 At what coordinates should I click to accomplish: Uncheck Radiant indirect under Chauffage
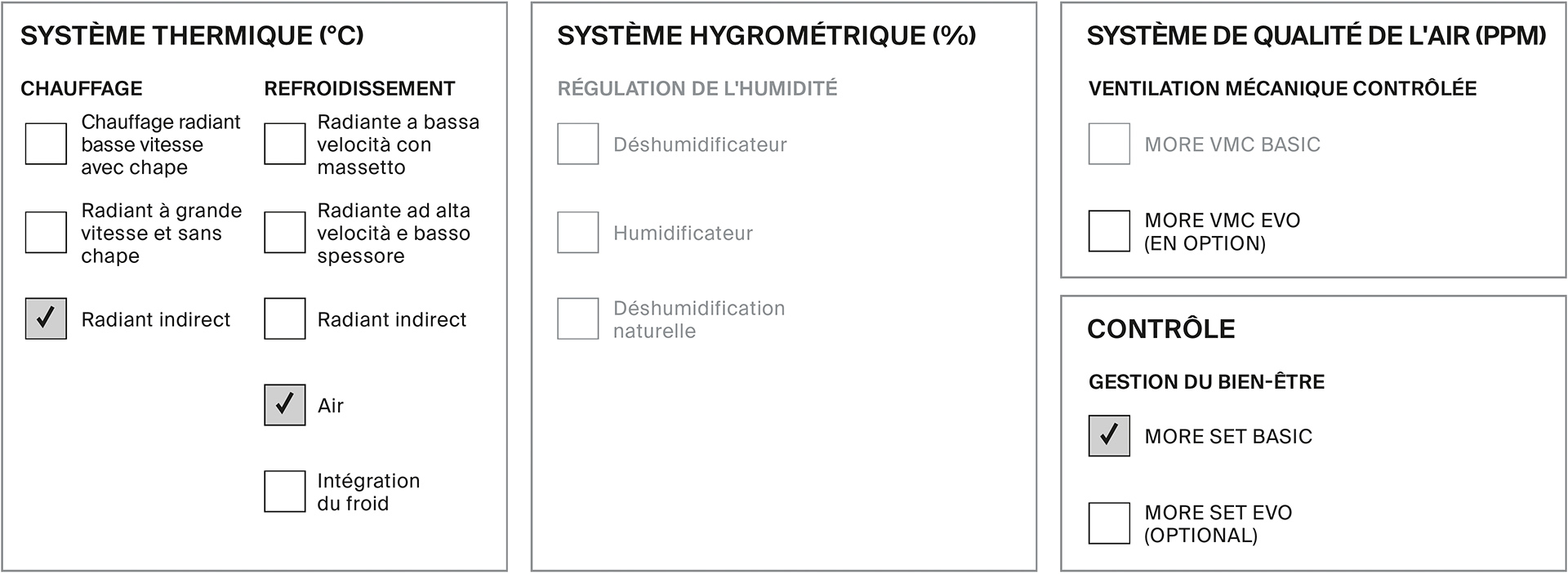[46, 318]
